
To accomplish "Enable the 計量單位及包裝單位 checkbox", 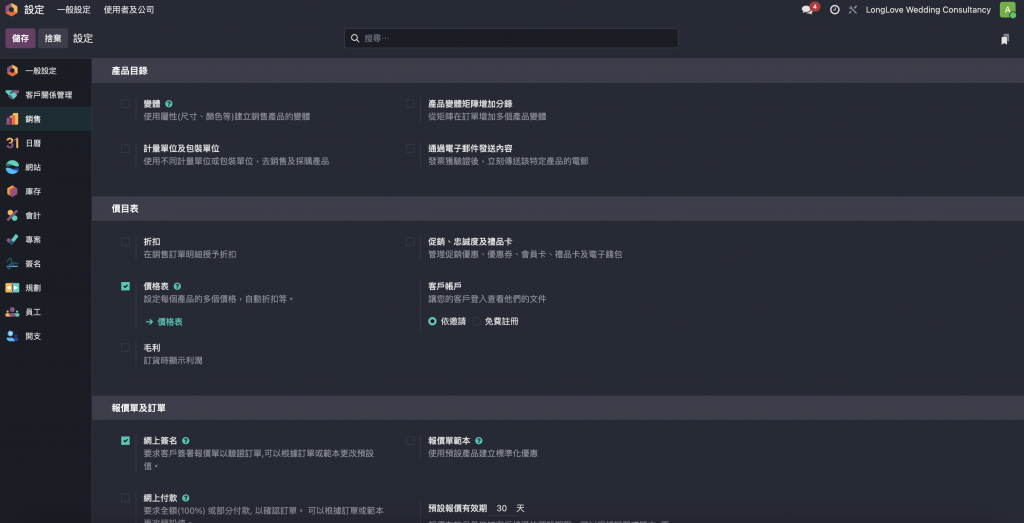I will click(125, 148).
